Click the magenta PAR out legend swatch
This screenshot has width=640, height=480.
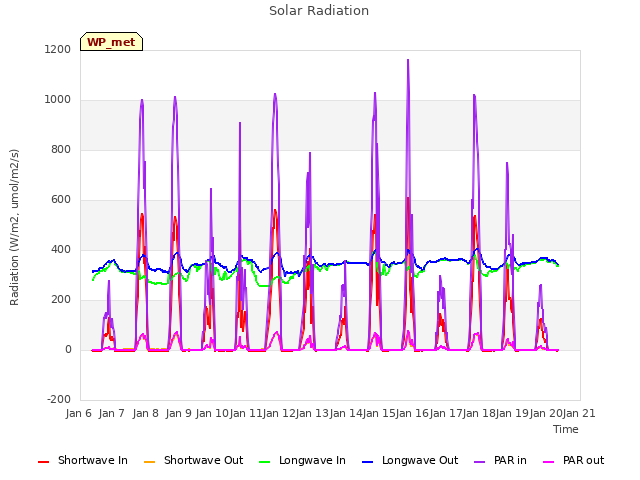pyautogui.click(x=549, y=462)
